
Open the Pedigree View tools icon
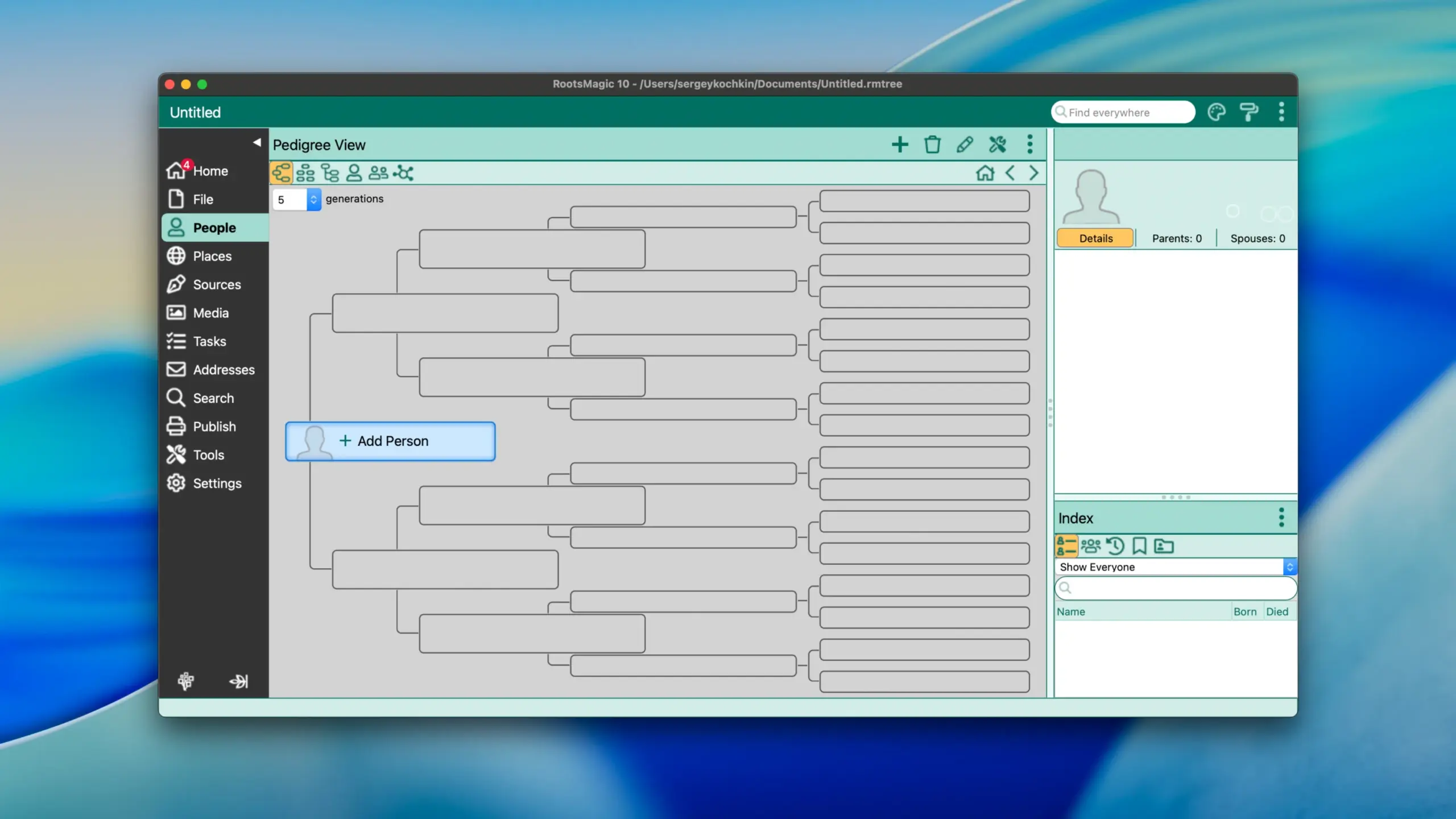(997, 144)
